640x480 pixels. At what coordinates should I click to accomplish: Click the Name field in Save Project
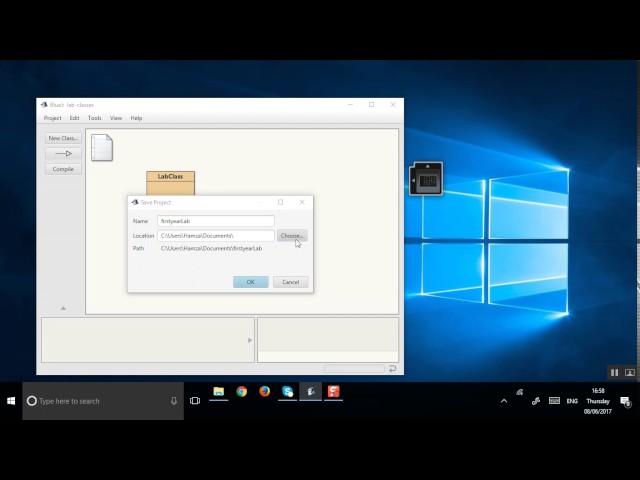point(216,221)
